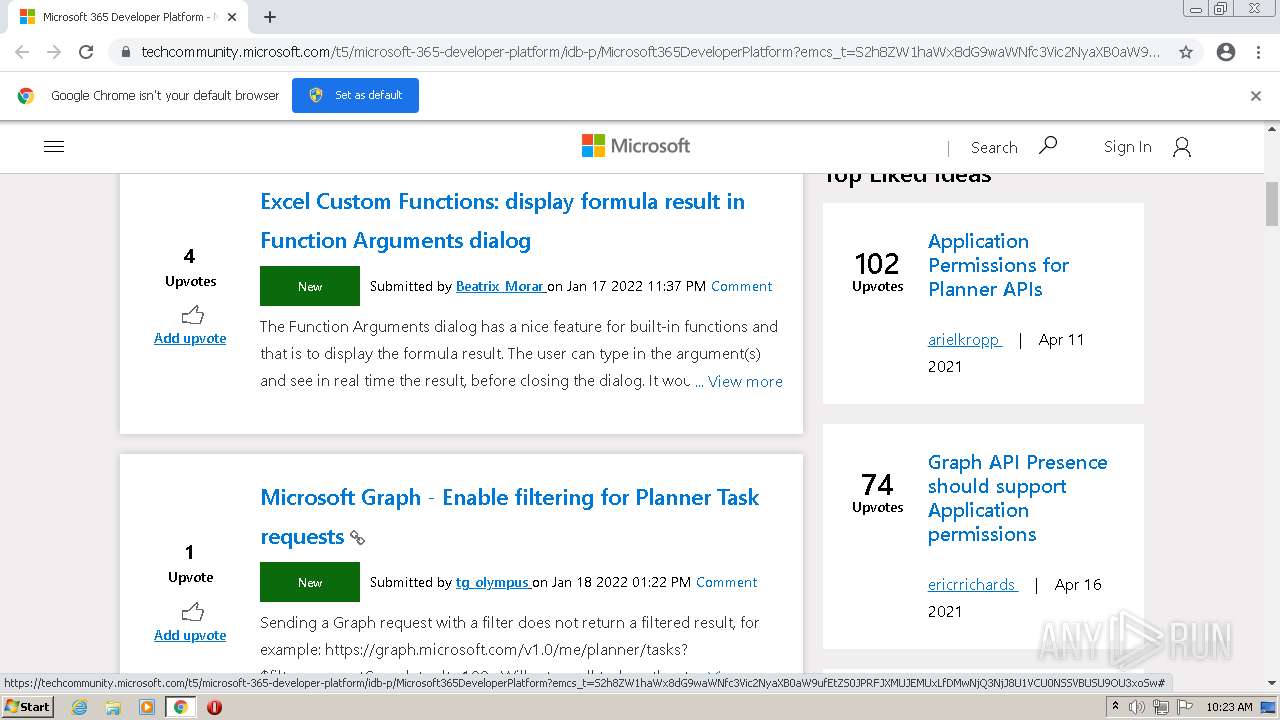
Task: Show hidden tray icons arrow
Action: pos(1115,706)
